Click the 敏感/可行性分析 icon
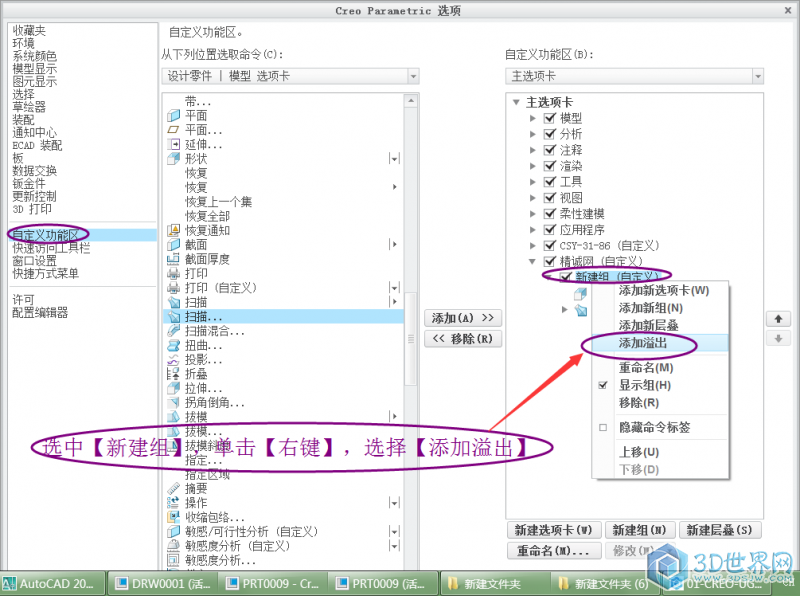Viewport: 800px width, 596px height. 173,532
